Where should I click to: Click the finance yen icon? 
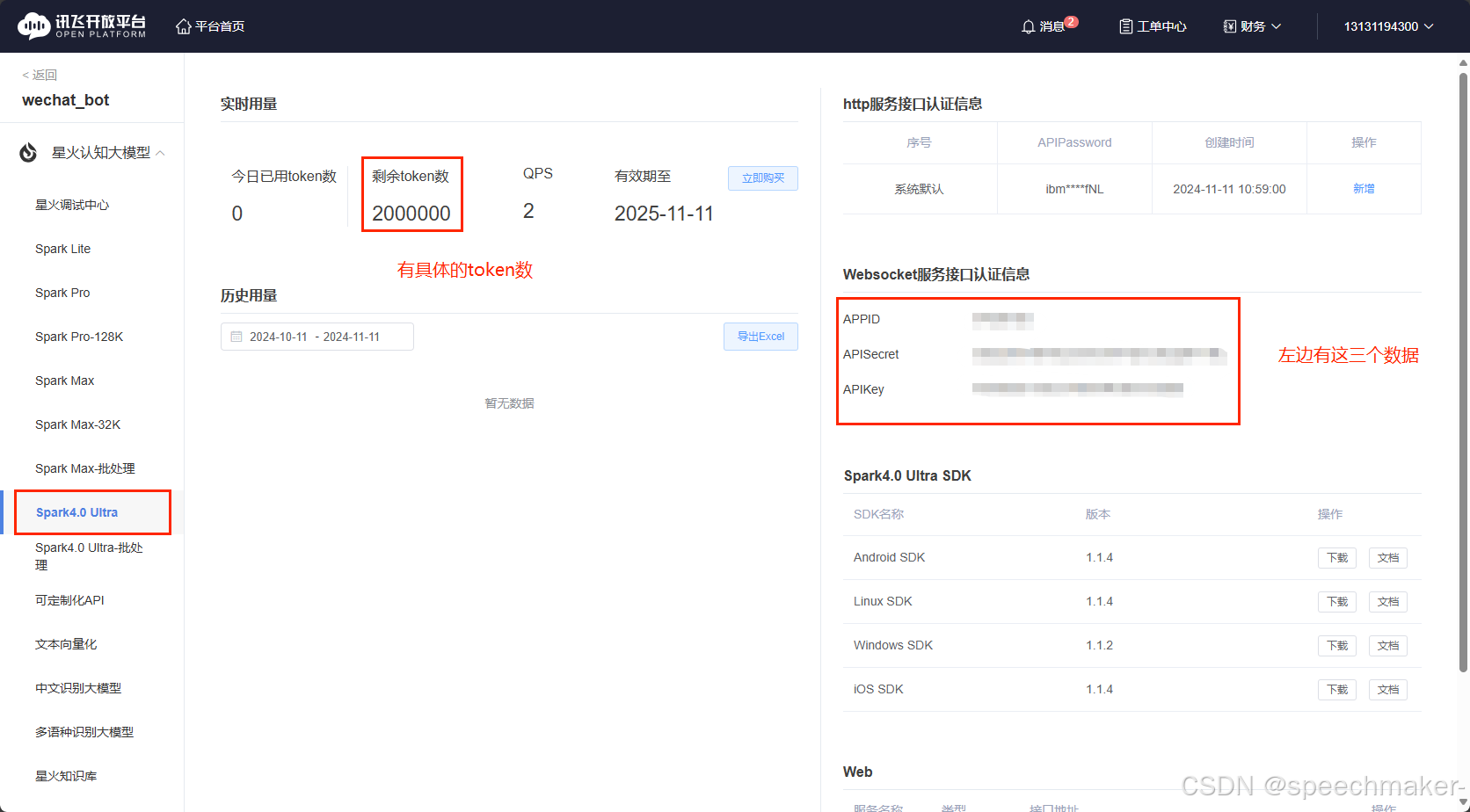[1230, 26]
